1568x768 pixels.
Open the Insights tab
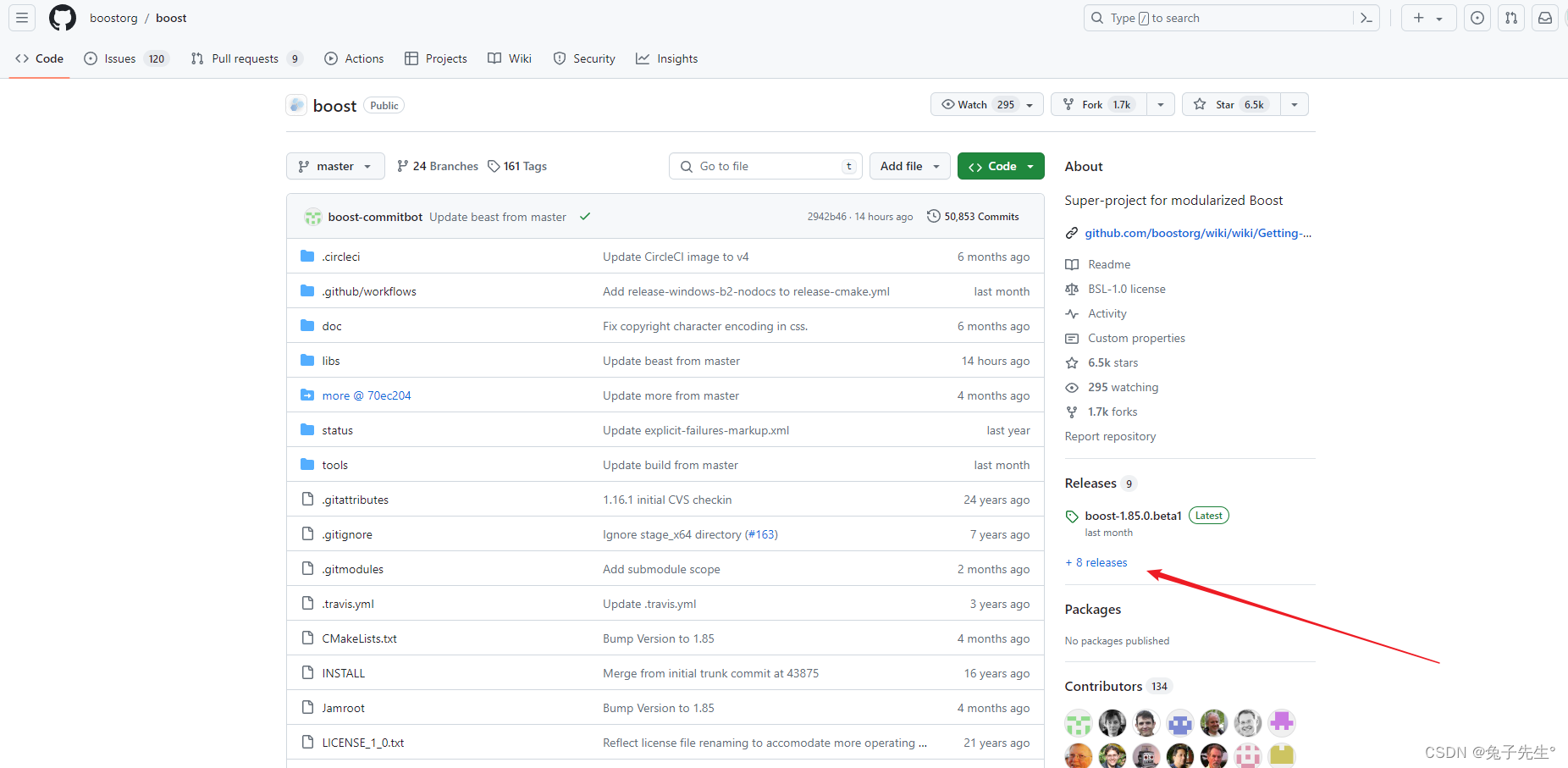pos(667,58)
